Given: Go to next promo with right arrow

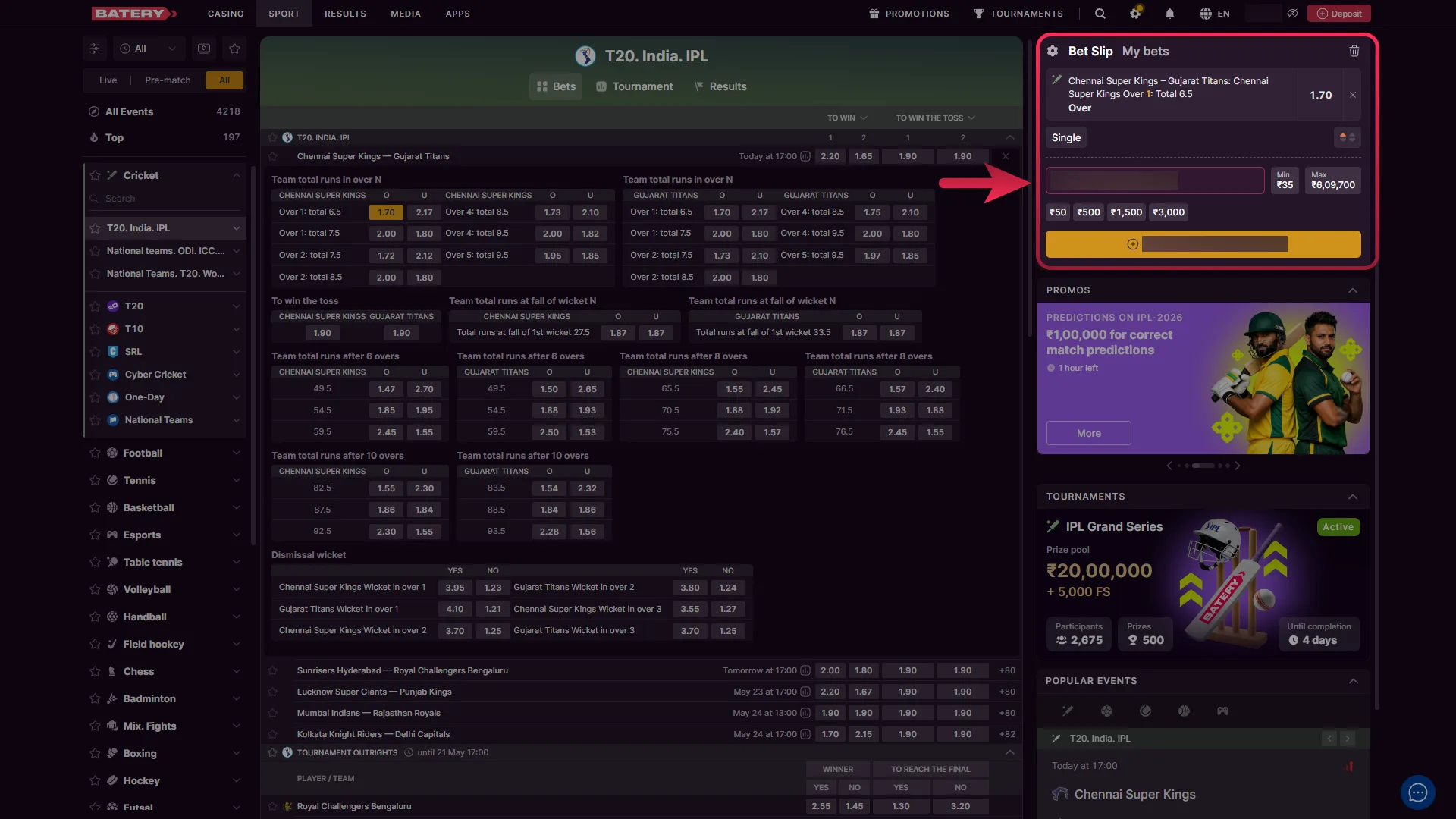Looking at the screenshot, I should (1237, 466).
